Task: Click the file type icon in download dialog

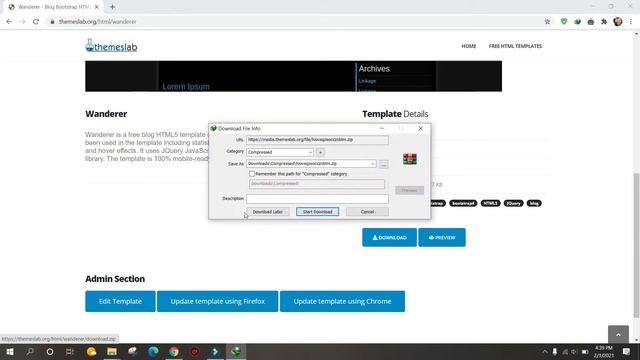Action: click(x=410, y=159)
